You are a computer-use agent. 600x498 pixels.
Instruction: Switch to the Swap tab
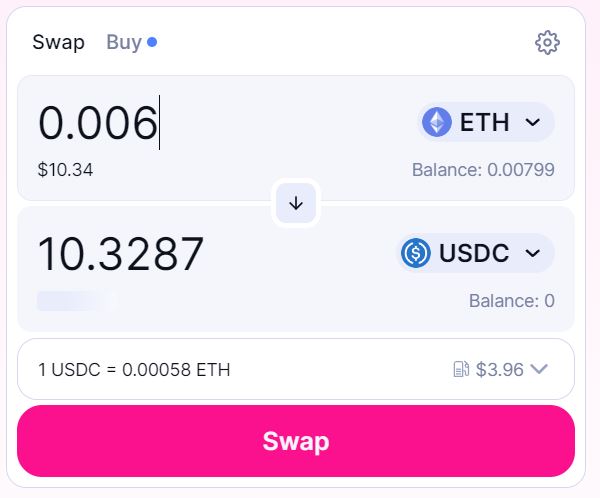pyautogui.click(x=58, y=42)
